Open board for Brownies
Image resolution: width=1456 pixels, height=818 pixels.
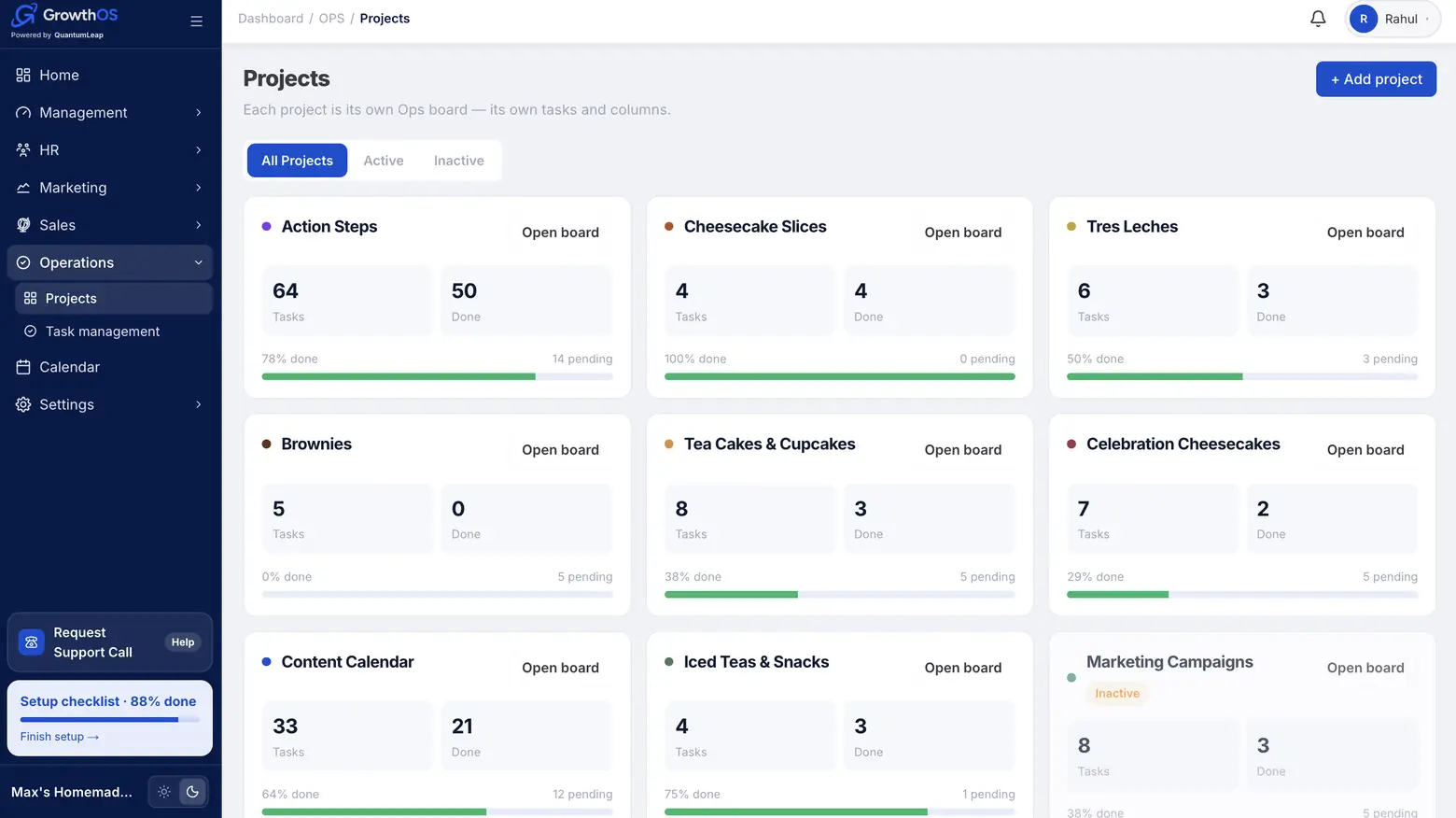pyautogui.click(x=560, y=450)
